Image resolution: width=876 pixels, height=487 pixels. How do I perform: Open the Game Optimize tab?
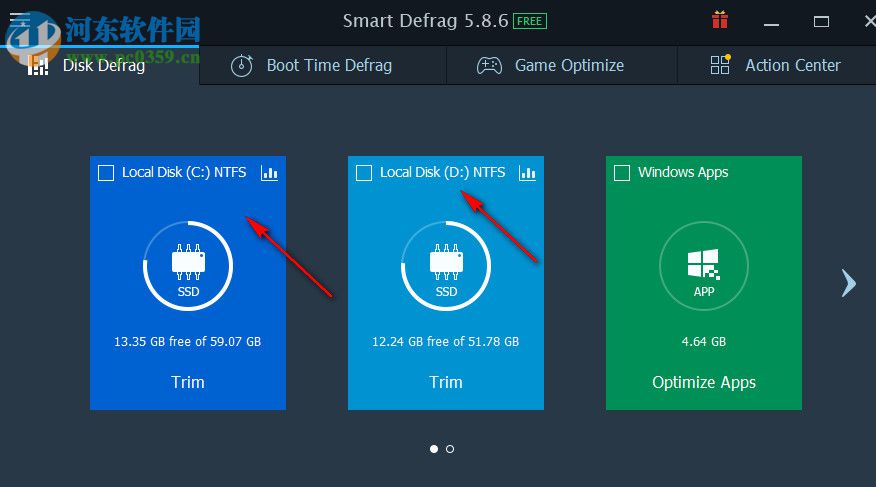tap(562, 65)
